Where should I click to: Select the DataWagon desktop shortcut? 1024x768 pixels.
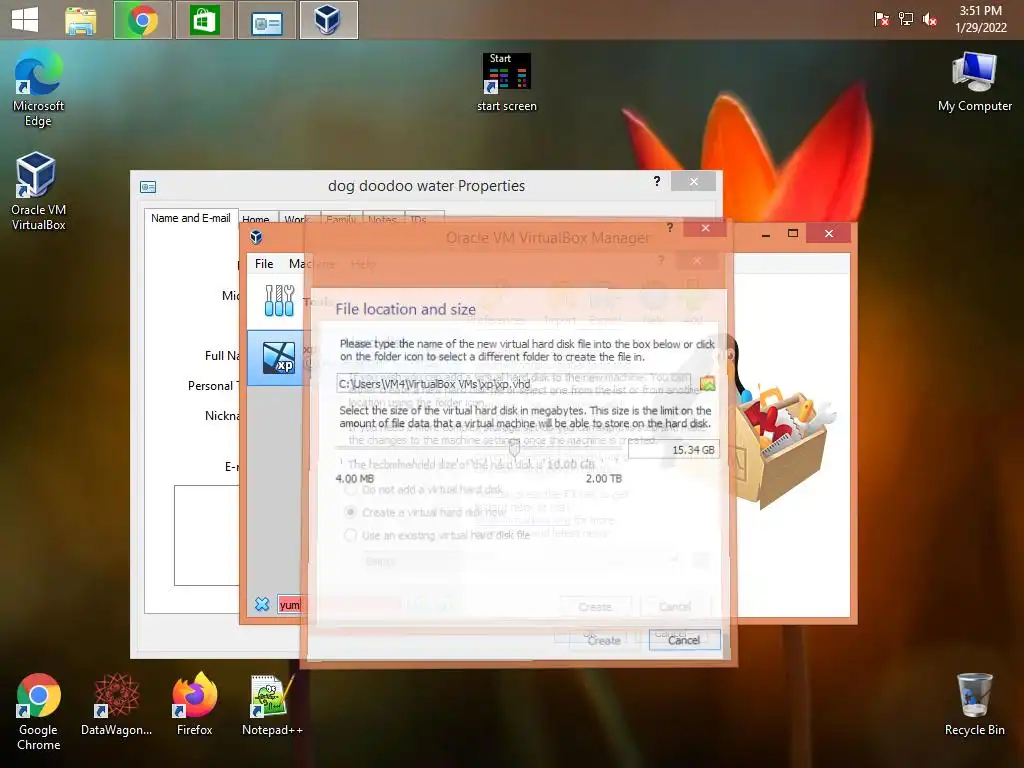click(116, 705)
